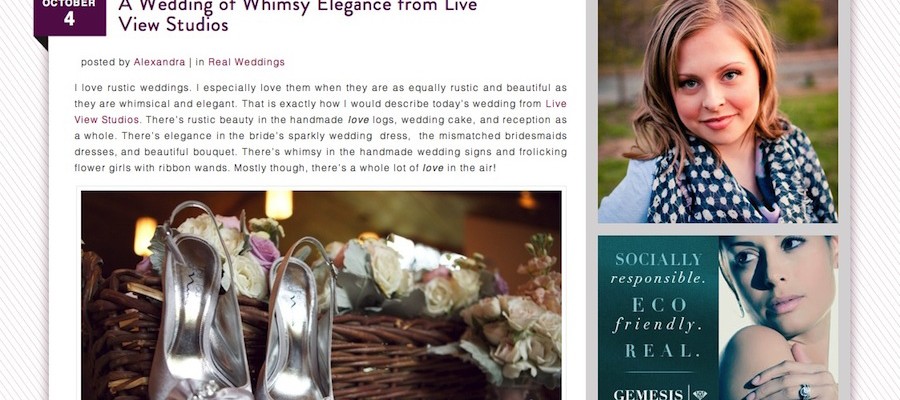The image size is (900, 400).
Task: Click the Gemesis diamond logo icon
Action: point(700,394)
